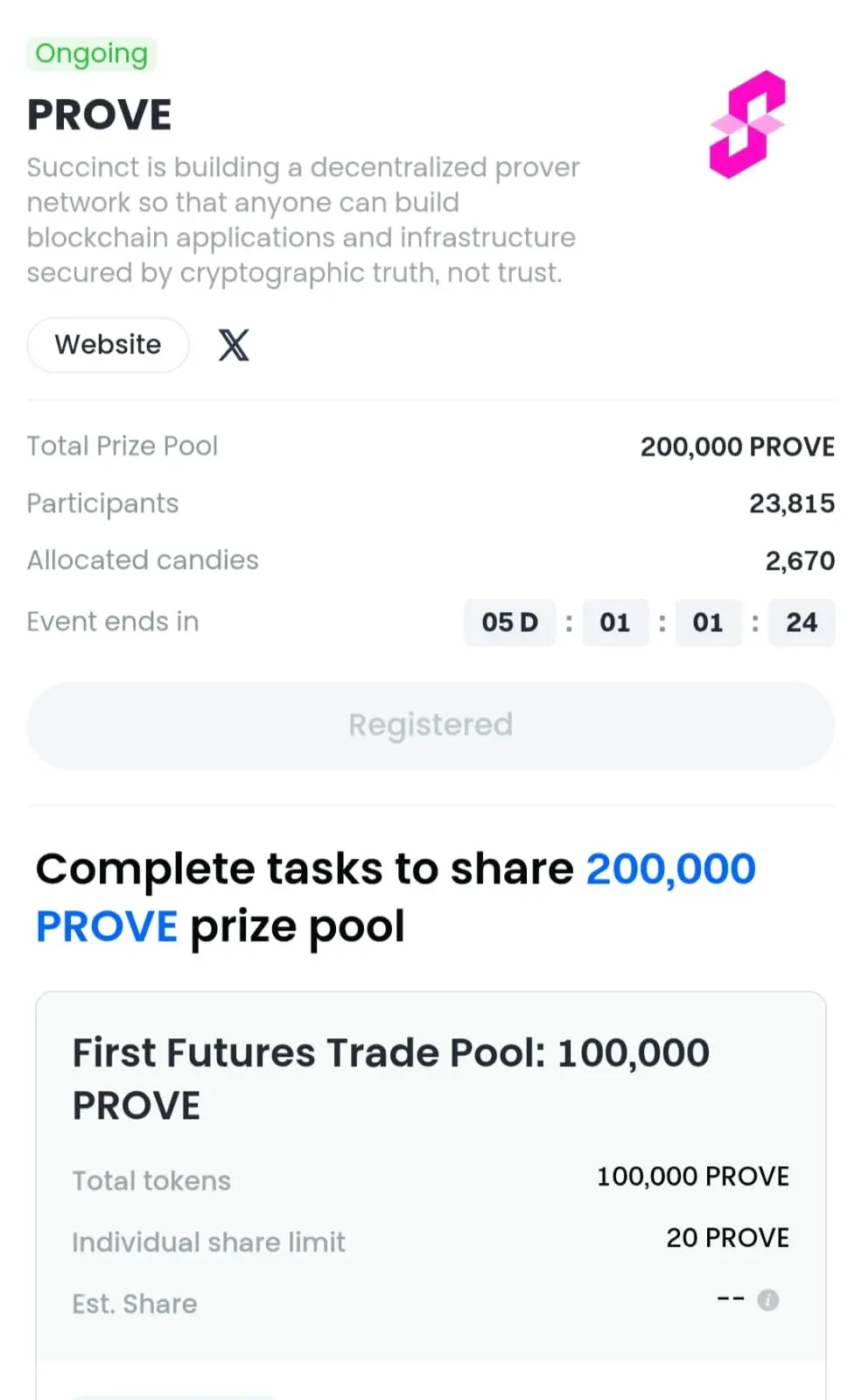This screenshot has height=1400, width=862.
Task: Tap the 200,000 PROVE total prize value
Action: pyautogui.click(x=738, y=447)
